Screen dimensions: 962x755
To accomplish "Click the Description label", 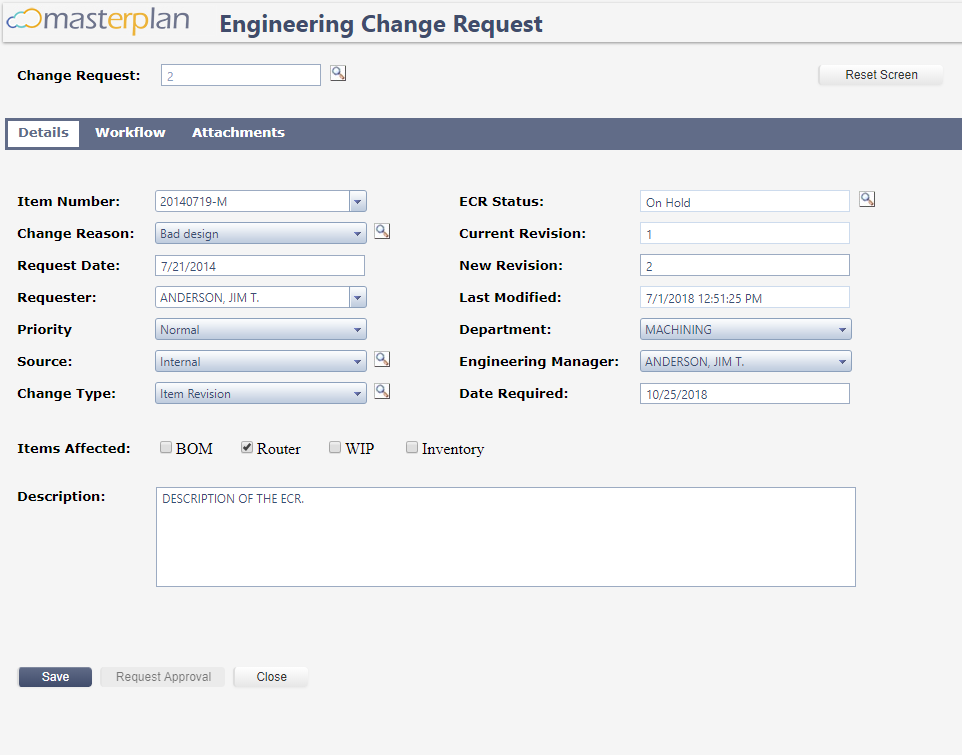I will pos(61,497).
